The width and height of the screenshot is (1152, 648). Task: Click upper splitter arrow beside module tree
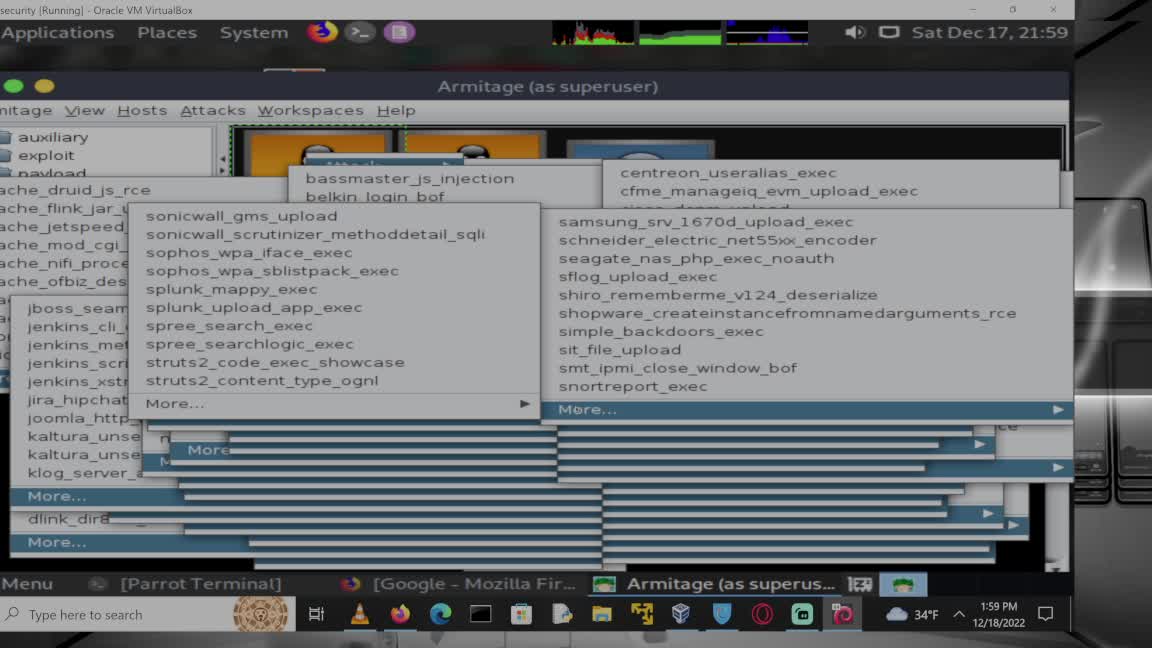(x=223, y=158)
